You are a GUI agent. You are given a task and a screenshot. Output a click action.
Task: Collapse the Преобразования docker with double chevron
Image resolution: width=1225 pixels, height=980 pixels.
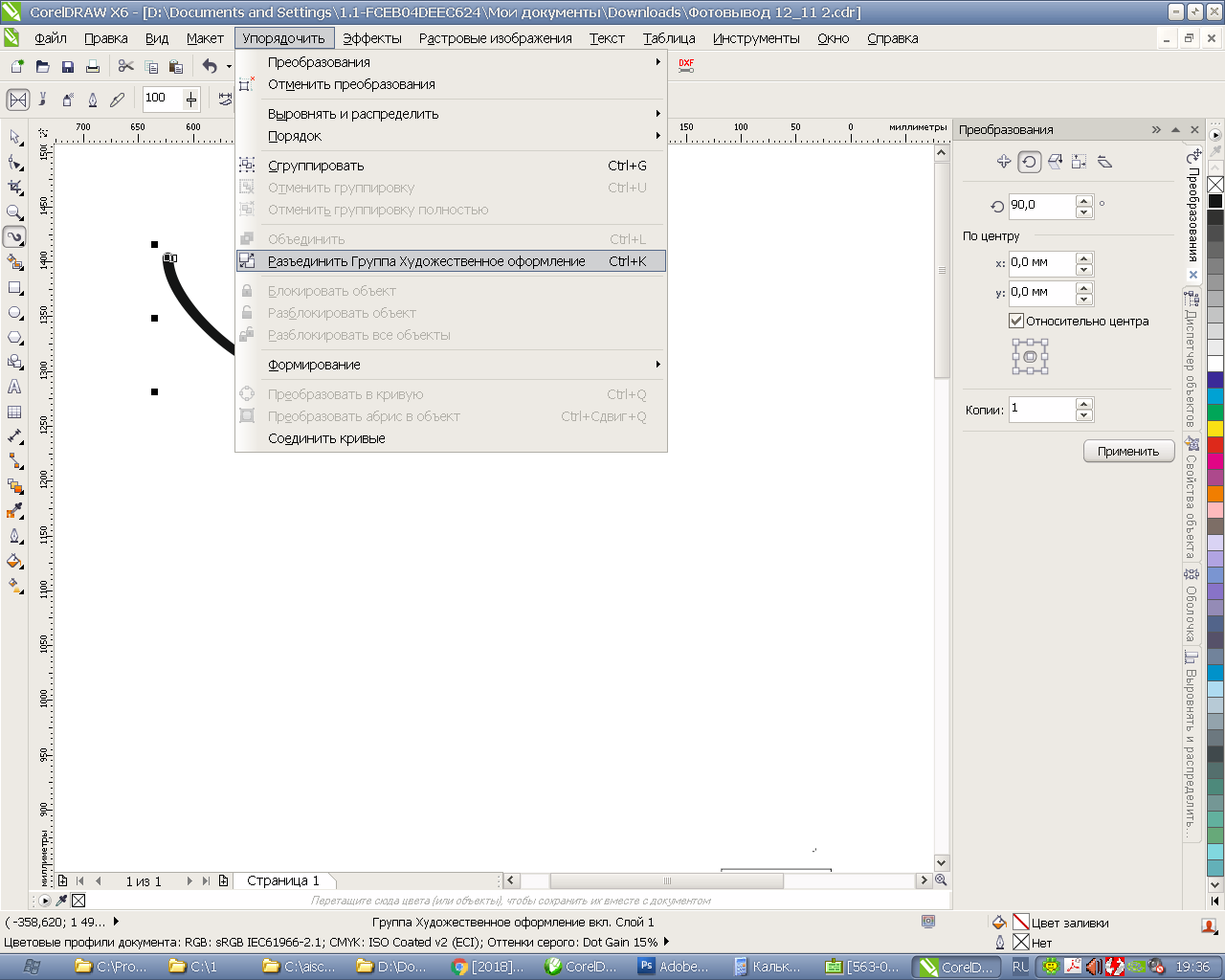click(x=1156, y=129)
